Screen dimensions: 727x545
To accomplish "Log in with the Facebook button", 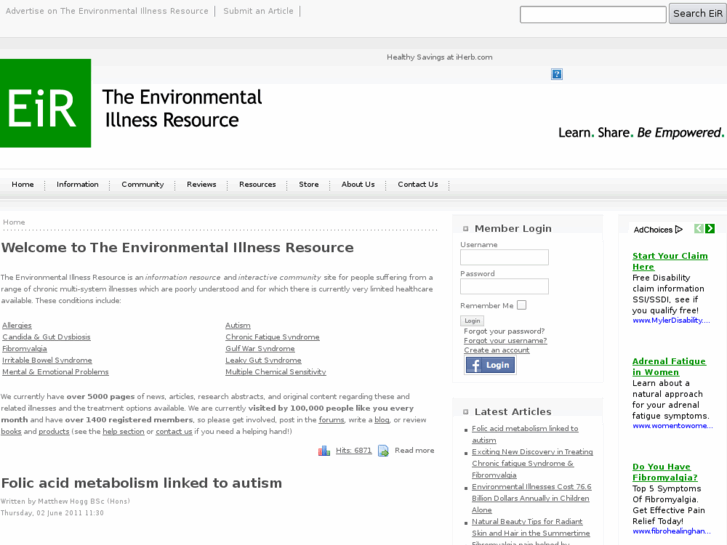I will pos(490,365).
